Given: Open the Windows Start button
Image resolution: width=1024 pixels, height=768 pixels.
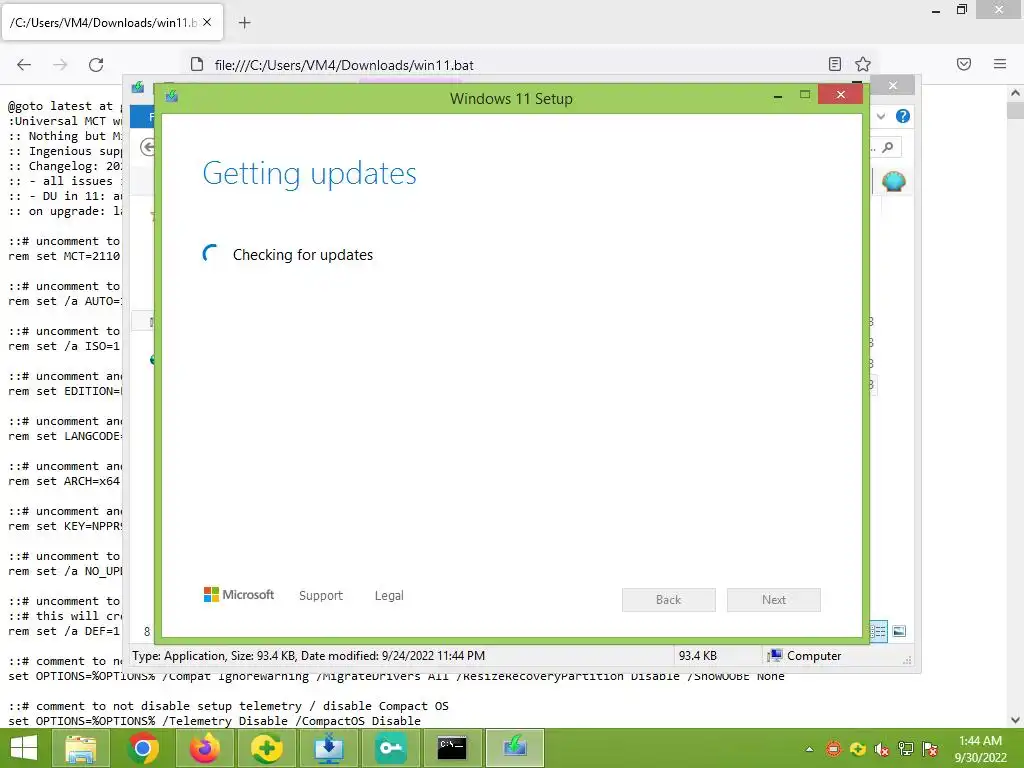Looking at the screenshot, I should (24, 748).
